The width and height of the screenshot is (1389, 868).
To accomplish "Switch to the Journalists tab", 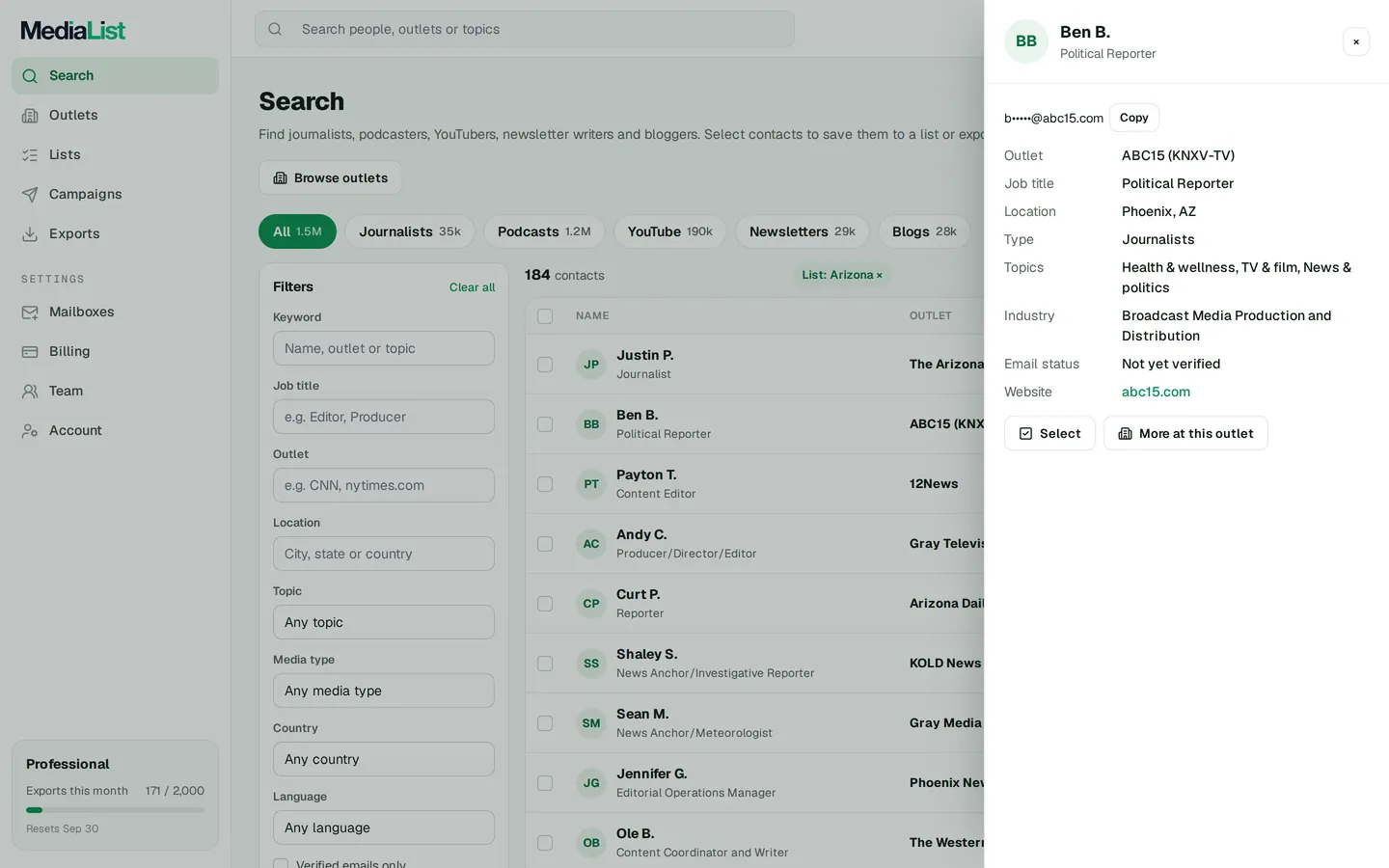I will [x=410, y=231].
